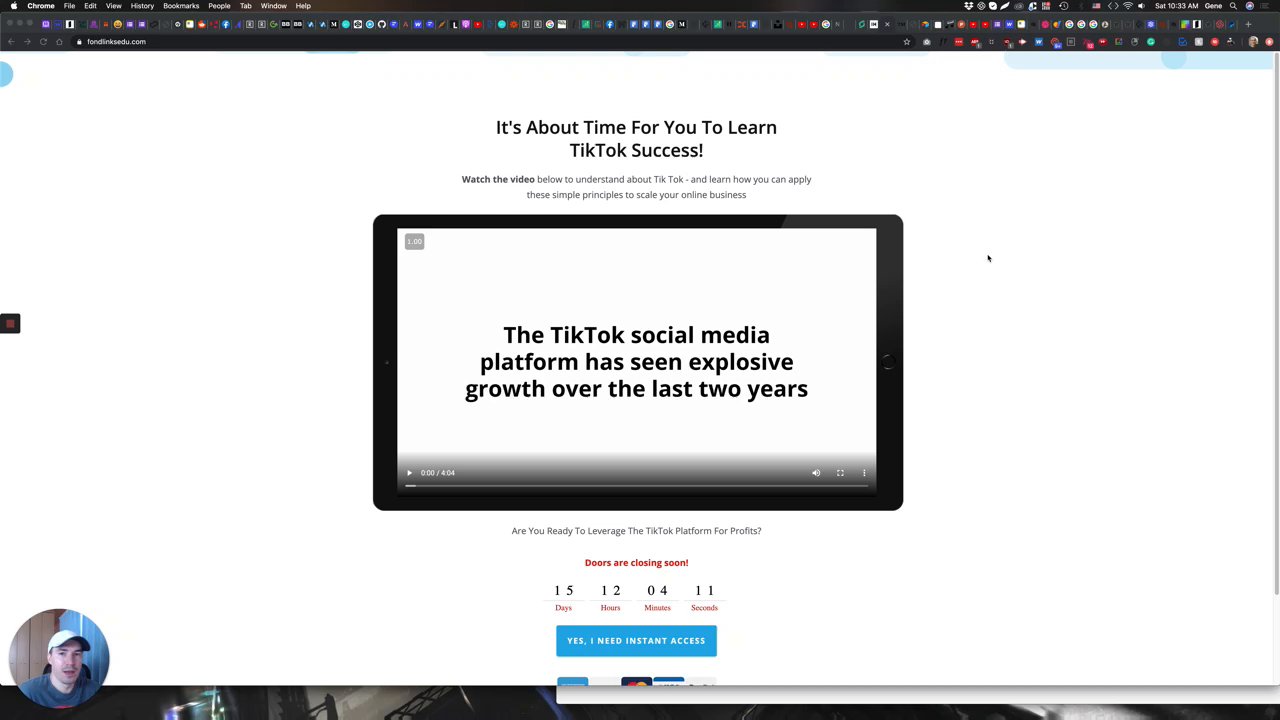
Task: Open the People menu
Action: (x=219, y=6)
